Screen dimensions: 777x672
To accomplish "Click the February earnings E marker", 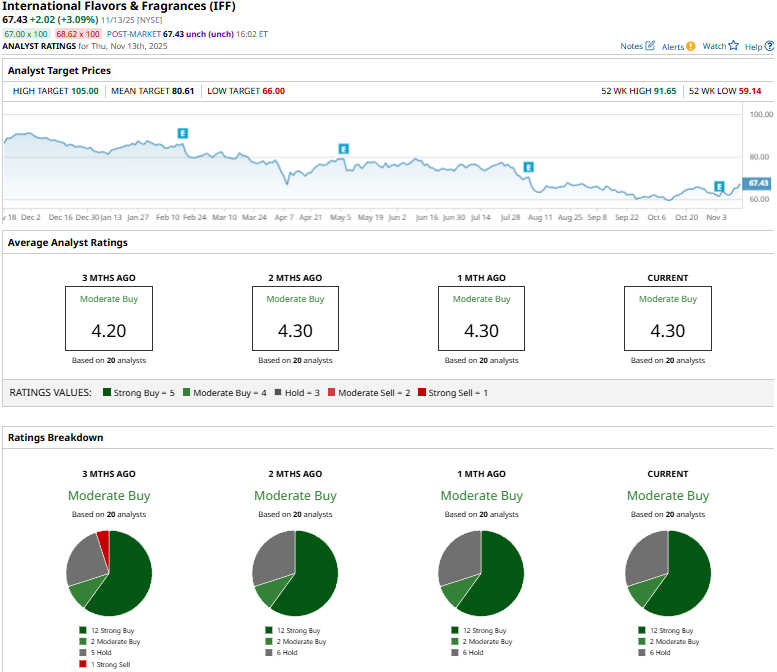I will [183, 133].
